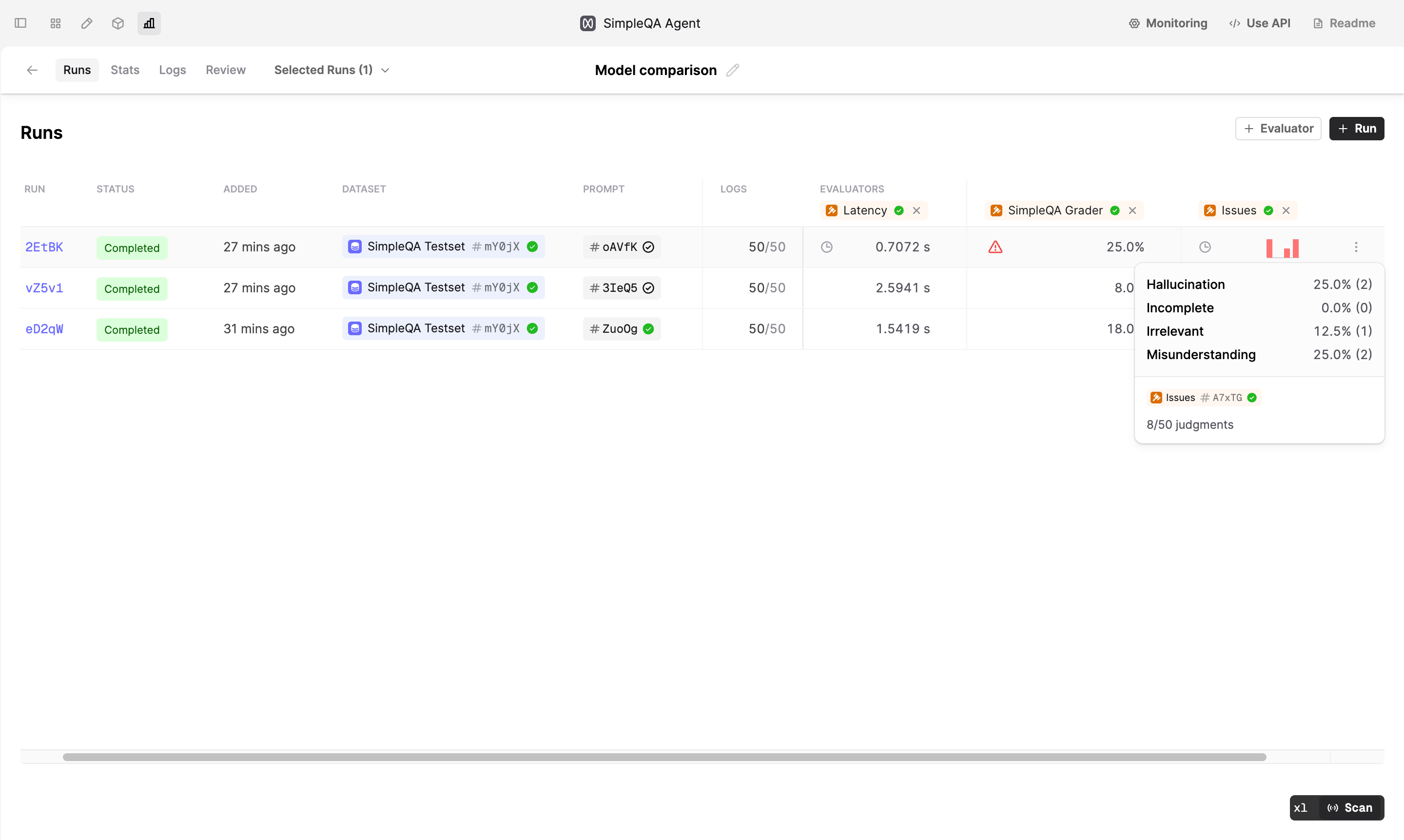Click the check circle on 3IeQ5 prompt

648,288
